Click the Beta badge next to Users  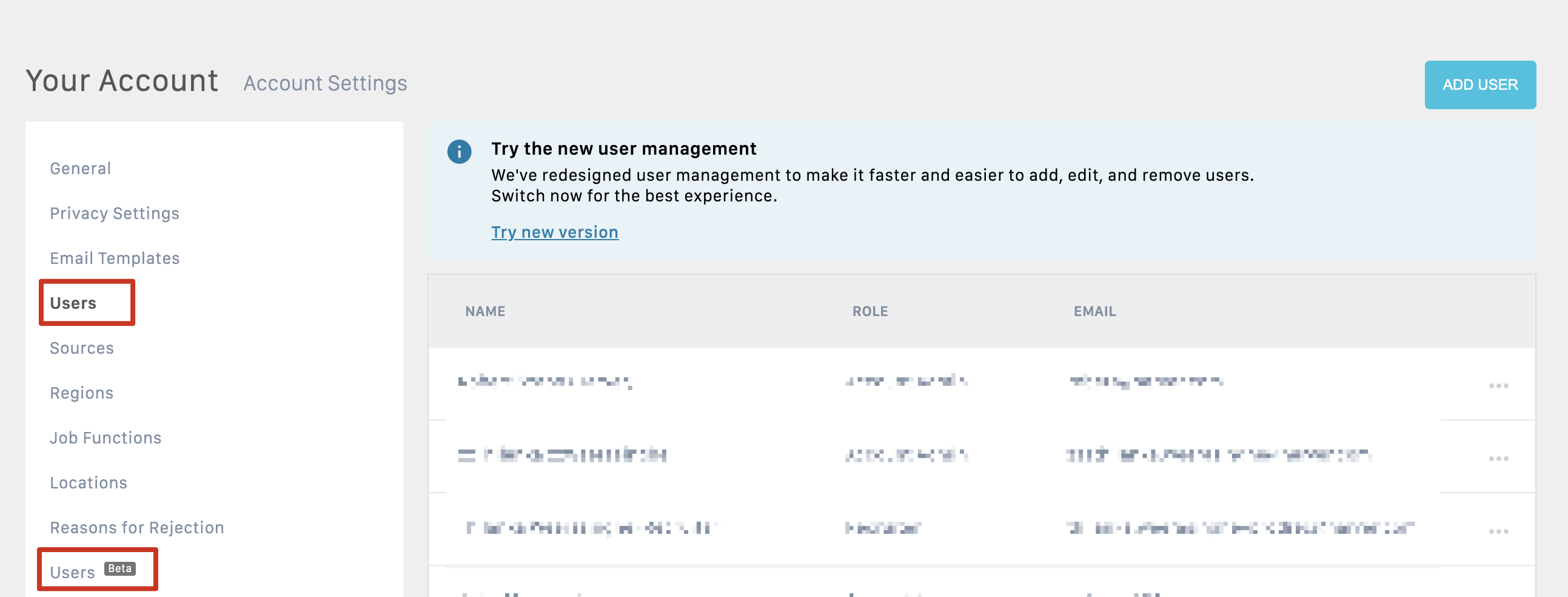tap(119, 568)
